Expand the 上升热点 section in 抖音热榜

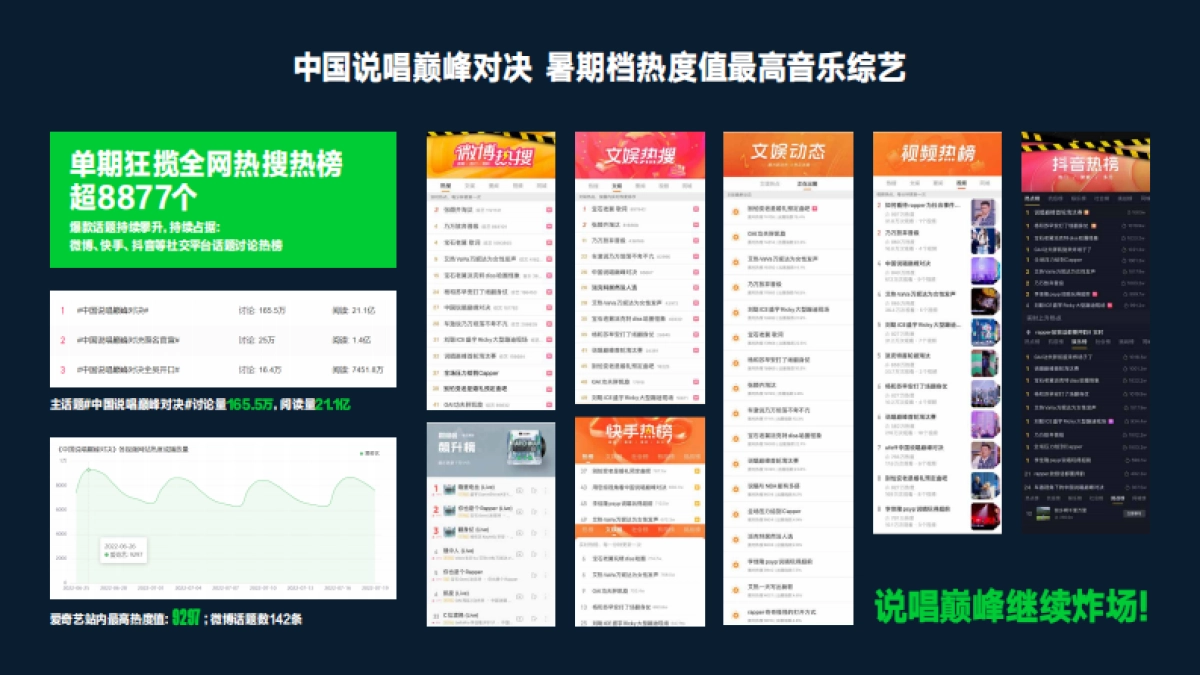coord(1042,317)
